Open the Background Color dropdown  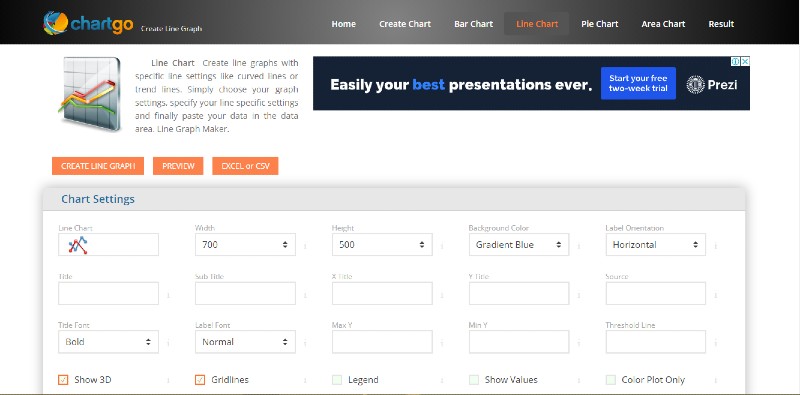point(519,245)
